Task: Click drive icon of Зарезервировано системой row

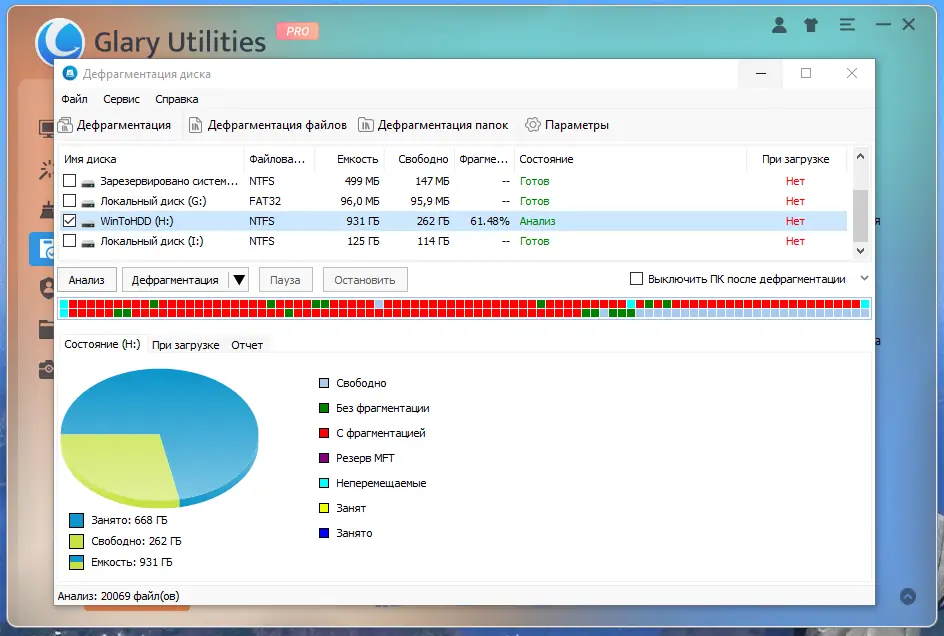Action: click(x=88, y=182)
